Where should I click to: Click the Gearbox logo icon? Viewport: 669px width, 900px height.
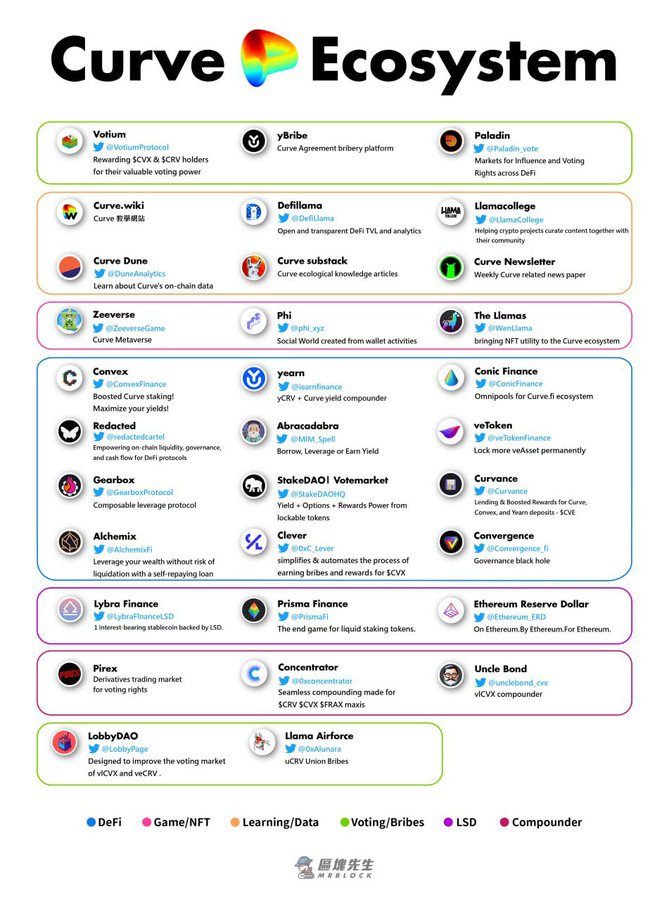point(70,486)
